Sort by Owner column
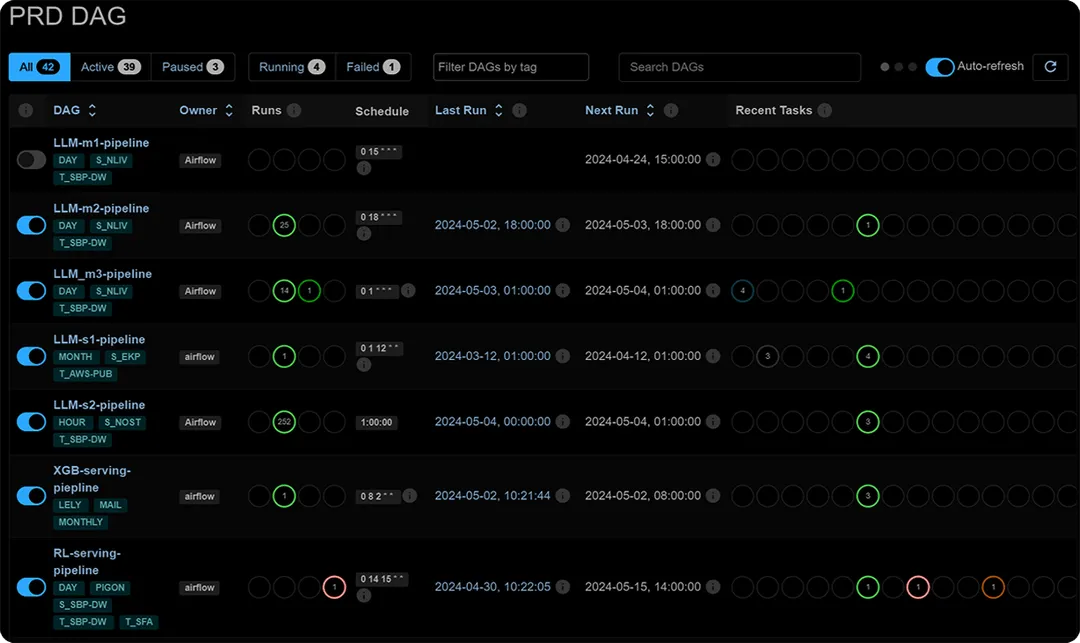Viewport: 1080px width, 643px height. click(x=227, y=110)
